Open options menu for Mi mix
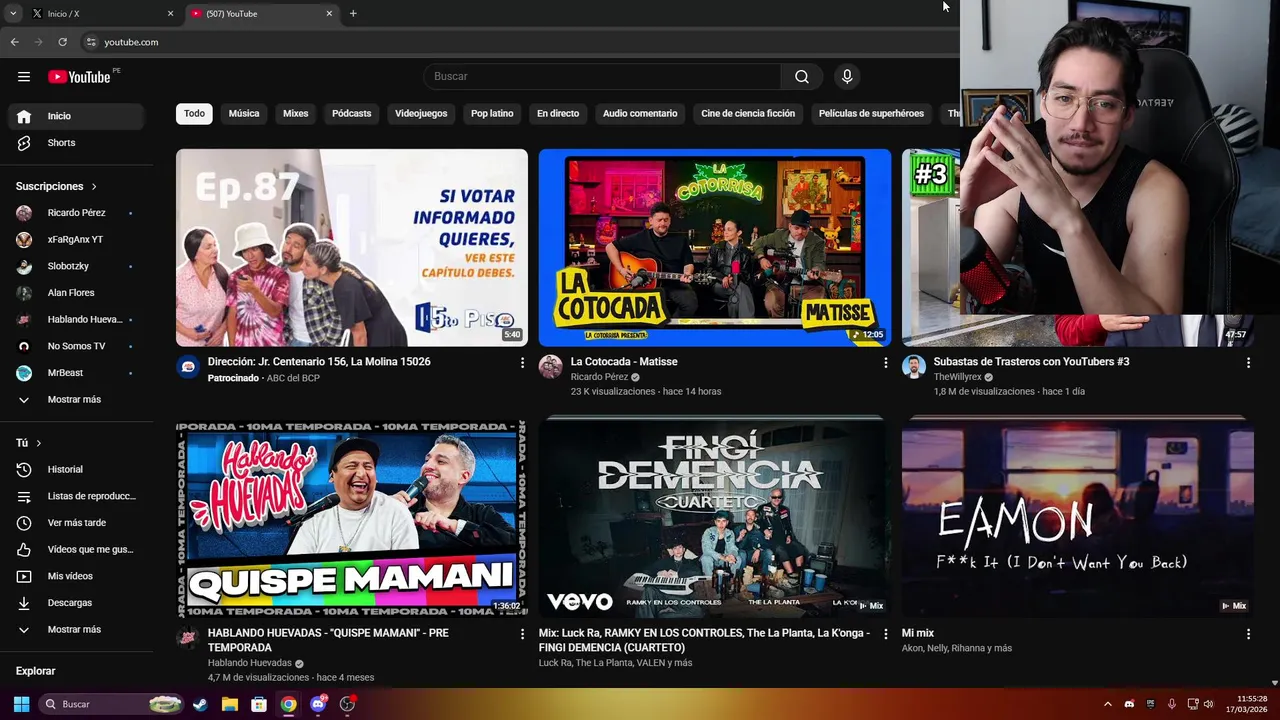Viewport: 1280px width, 720px height. click(x=1248, y=634)
